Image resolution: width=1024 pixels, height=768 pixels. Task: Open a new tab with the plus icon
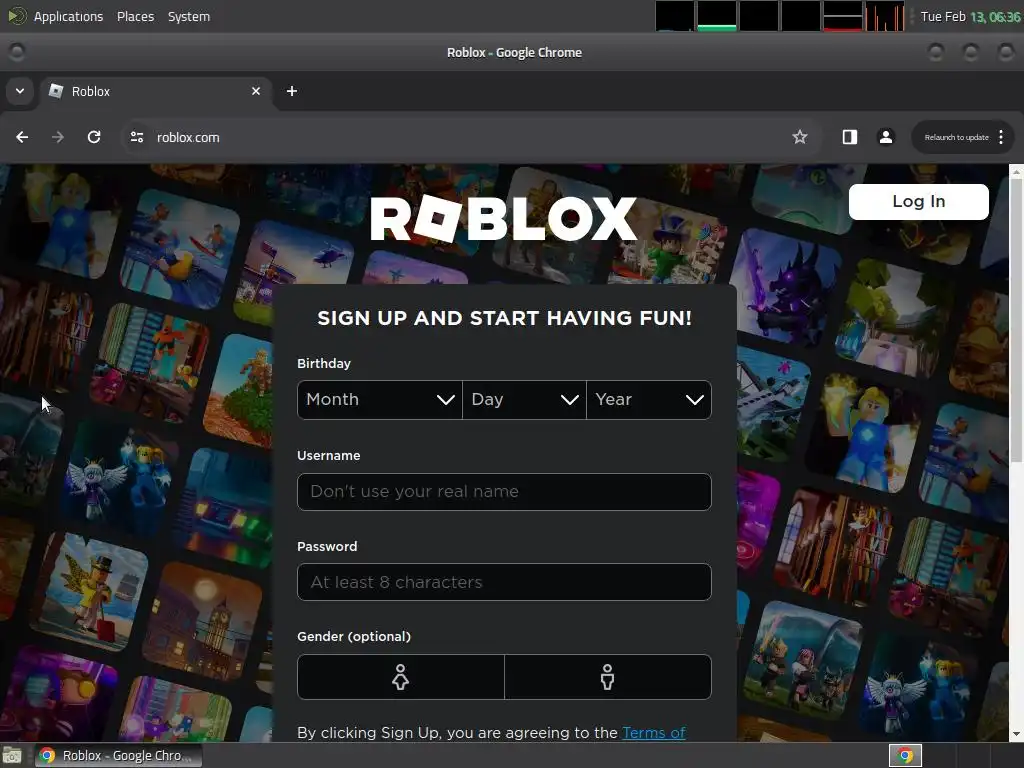[292, 91]
